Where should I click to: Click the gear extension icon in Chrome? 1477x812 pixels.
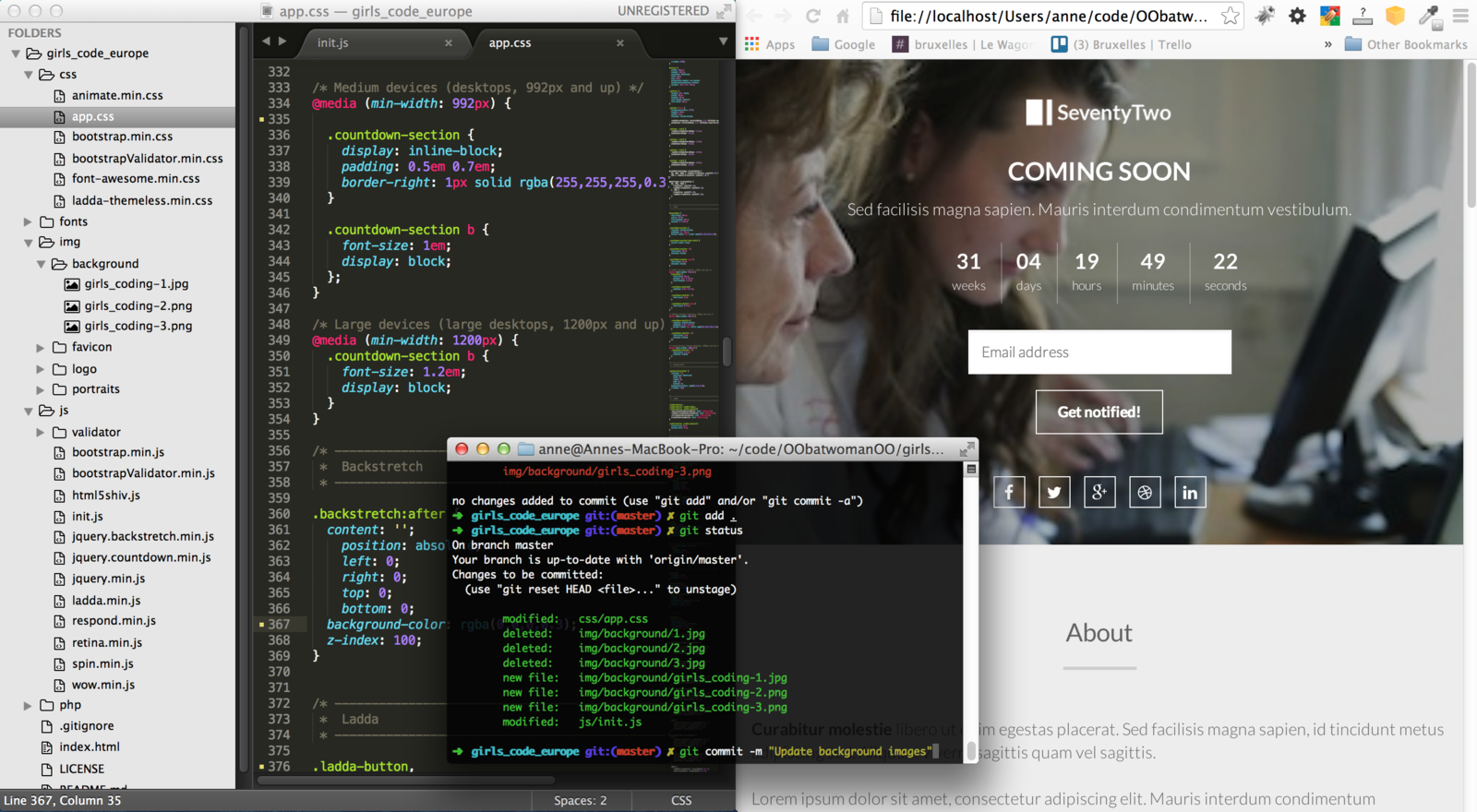tap(1297, 16)
